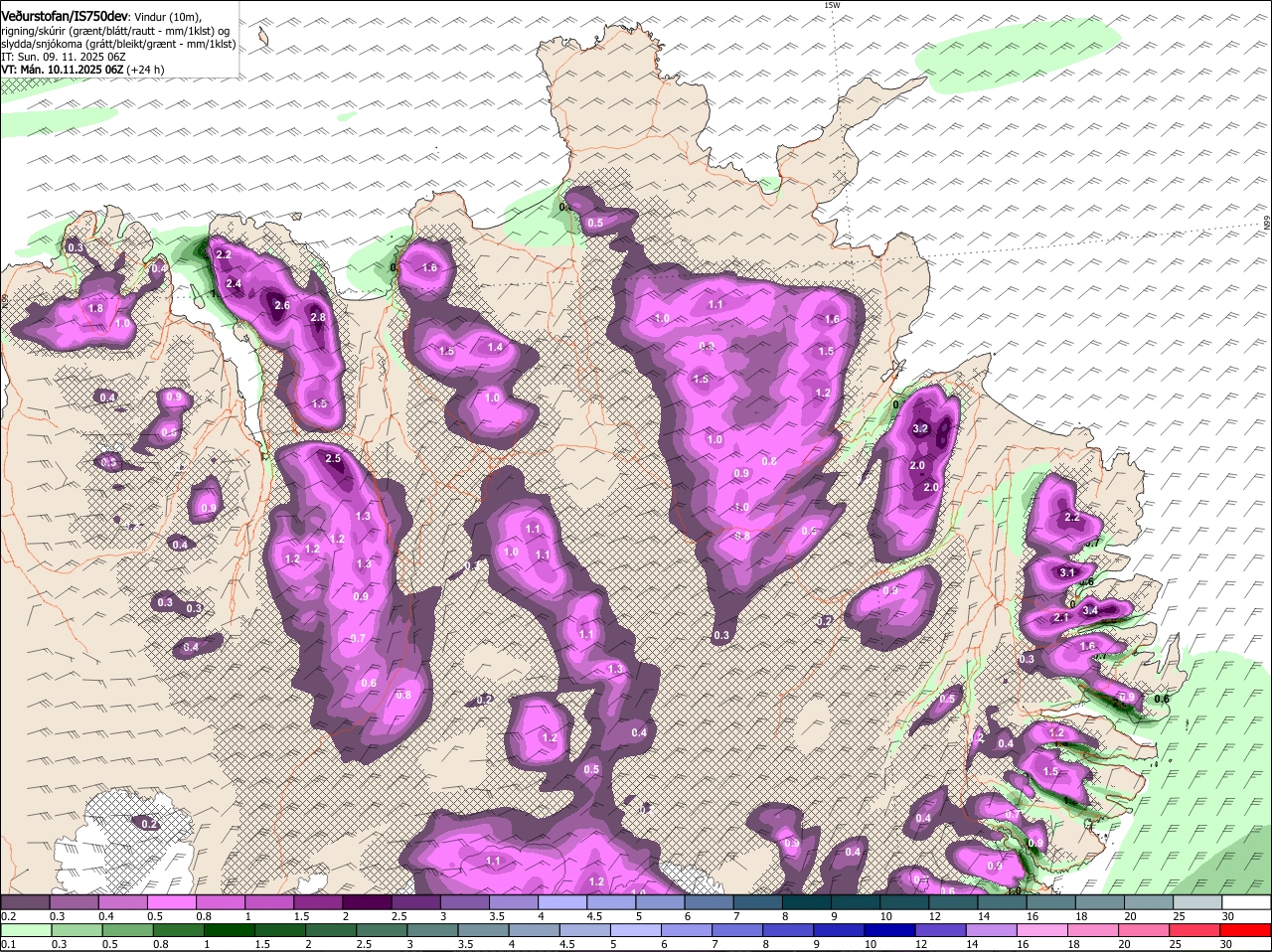Click the 30 label under the lower legend

[1226, 944]
